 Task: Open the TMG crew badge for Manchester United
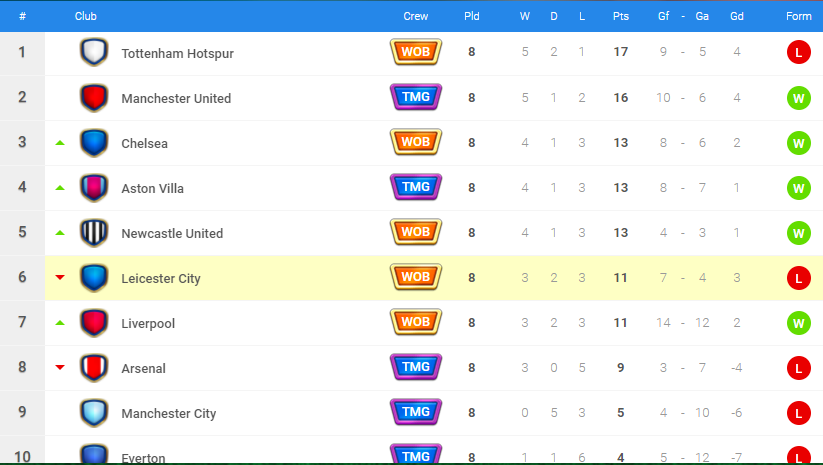pos(416,97)
